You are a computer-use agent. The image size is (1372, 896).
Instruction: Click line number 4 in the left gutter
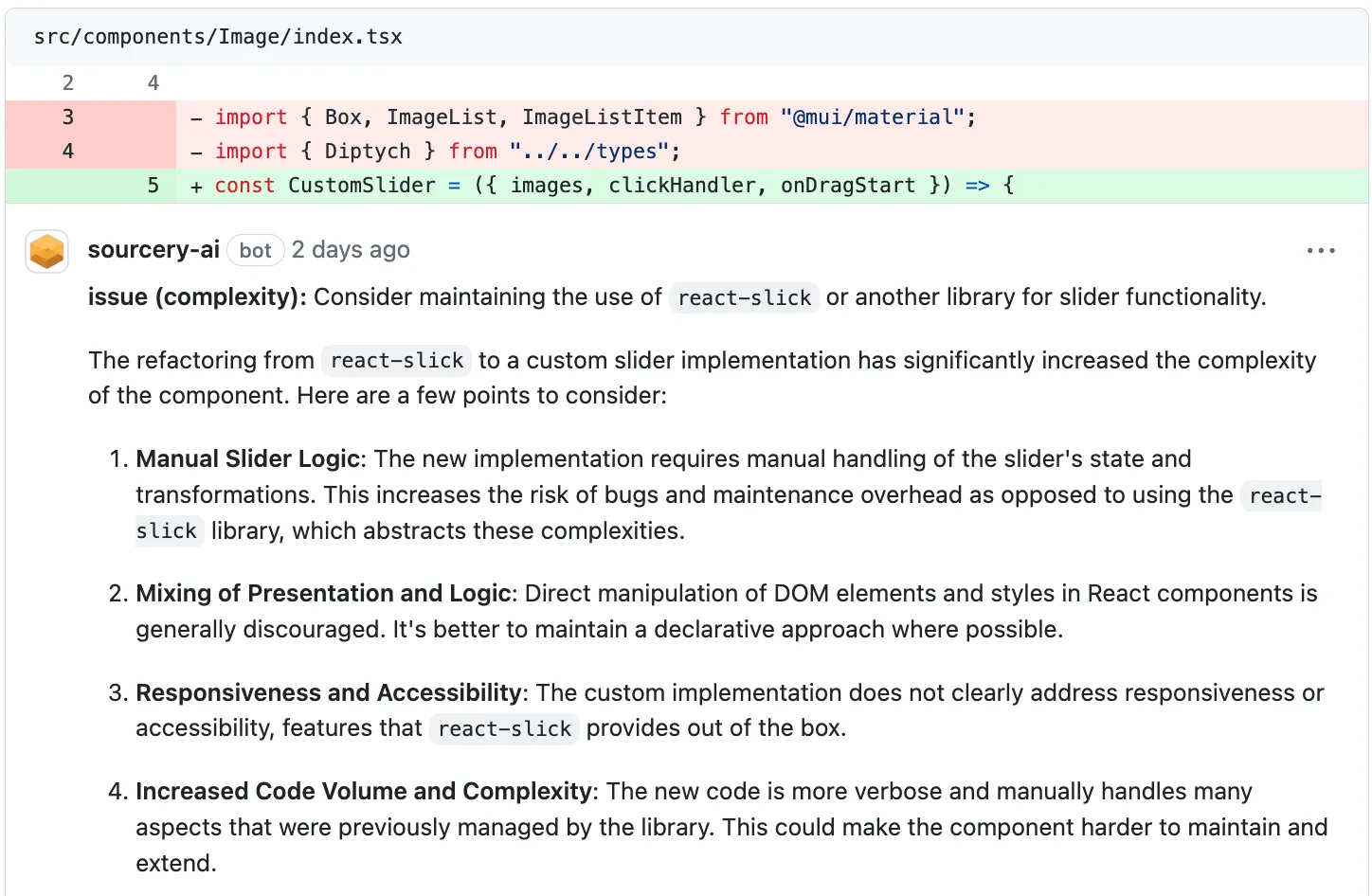pos(67,151)
